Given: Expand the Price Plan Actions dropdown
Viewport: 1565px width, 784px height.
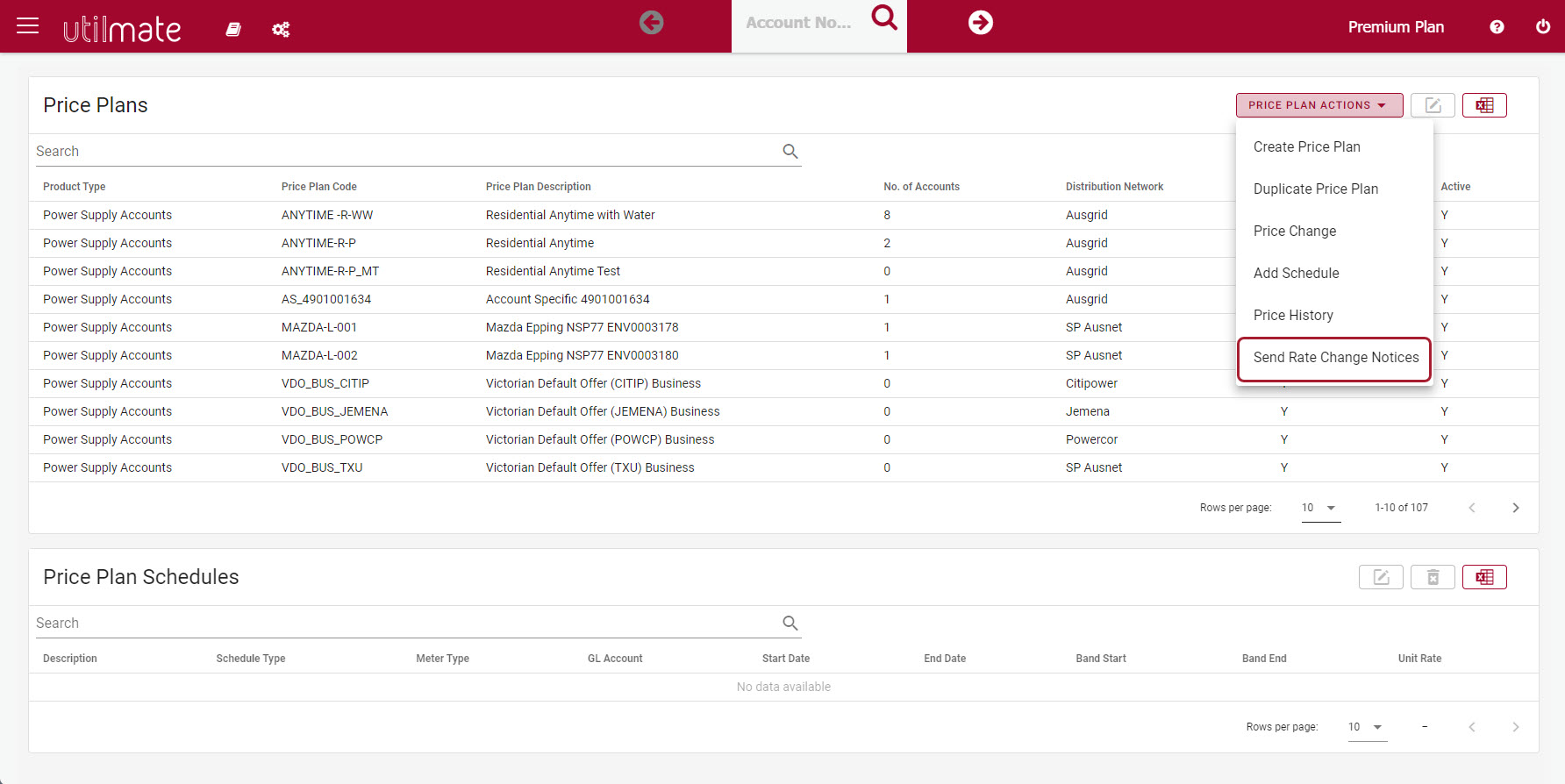Looking at the screenshot, I should coord(1319,105).
